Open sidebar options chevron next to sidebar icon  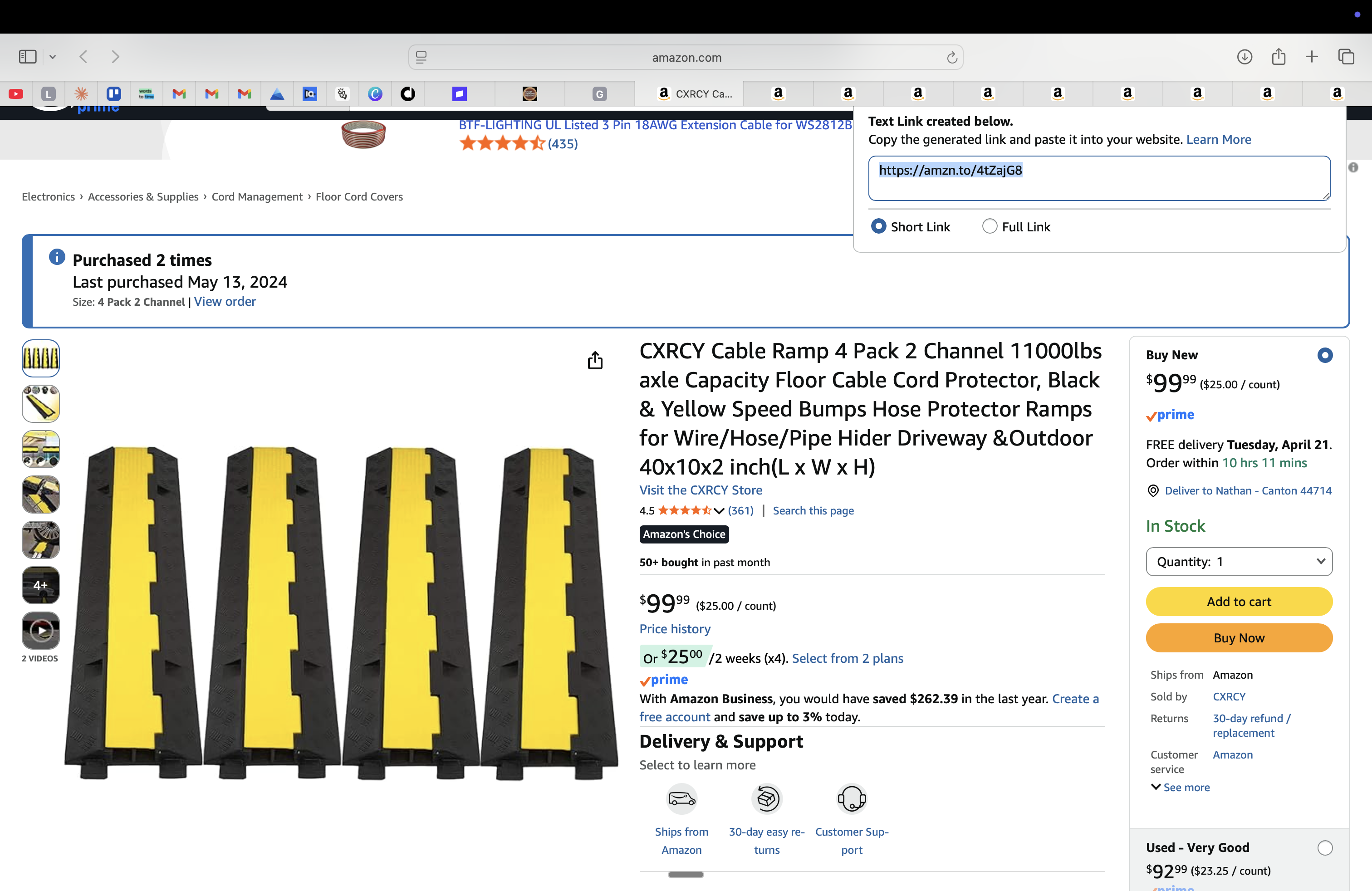[53, 57]
